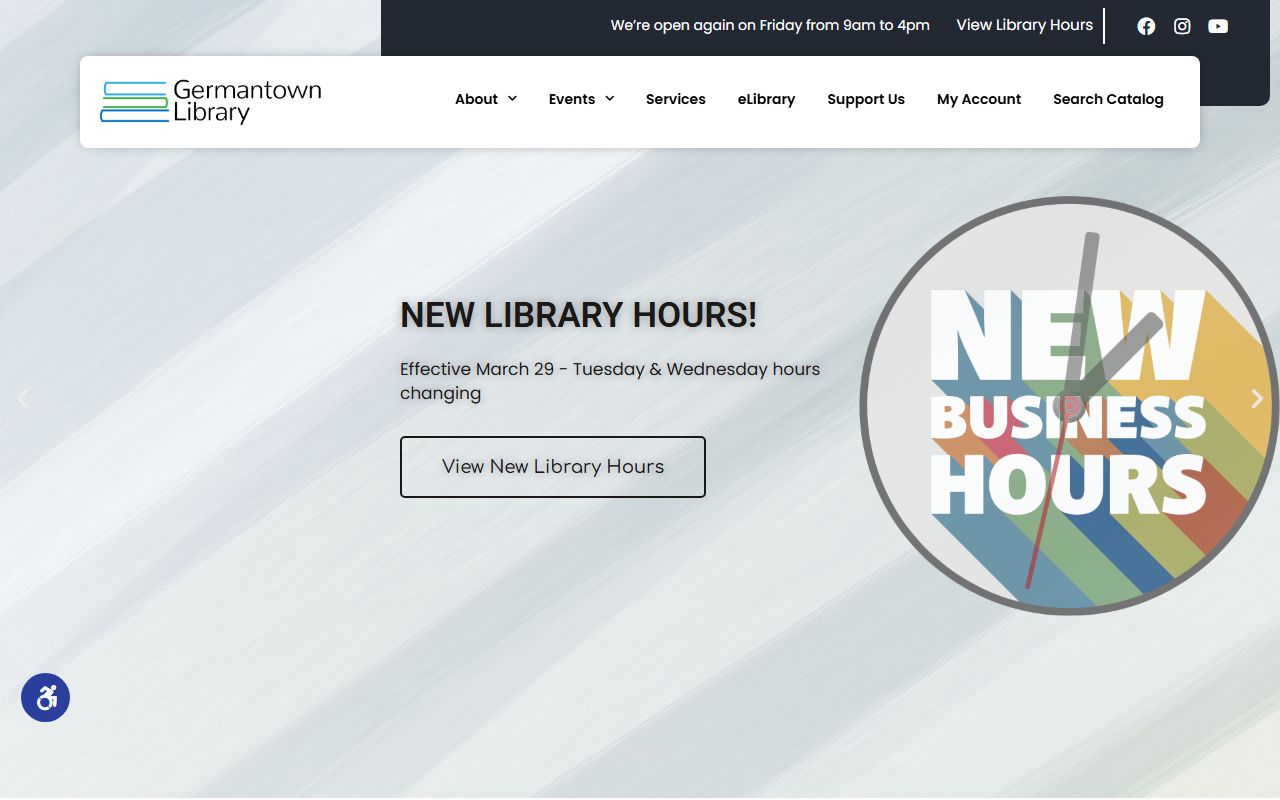Viewport: 1280px width, 800px height.
Task: Click the Germantown Library logo
Action: [211, 102]
